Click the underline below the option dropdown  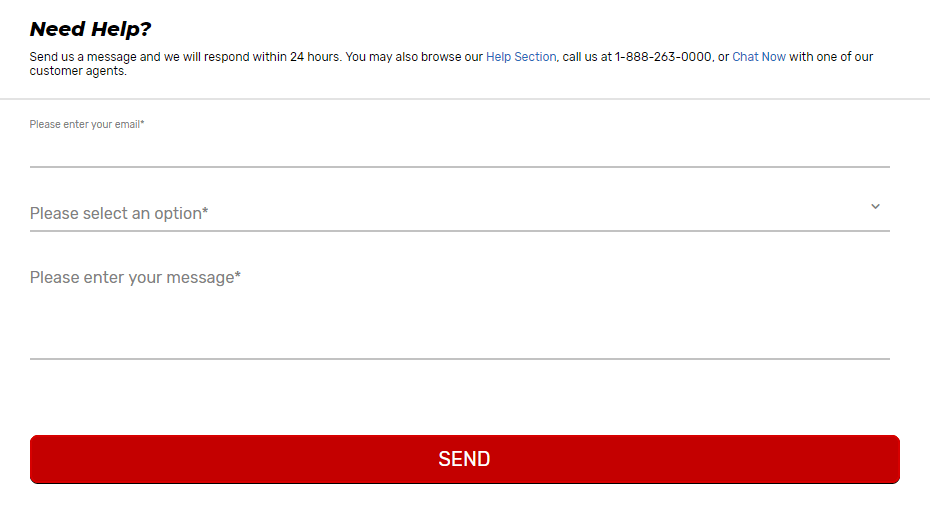[459, 231]
